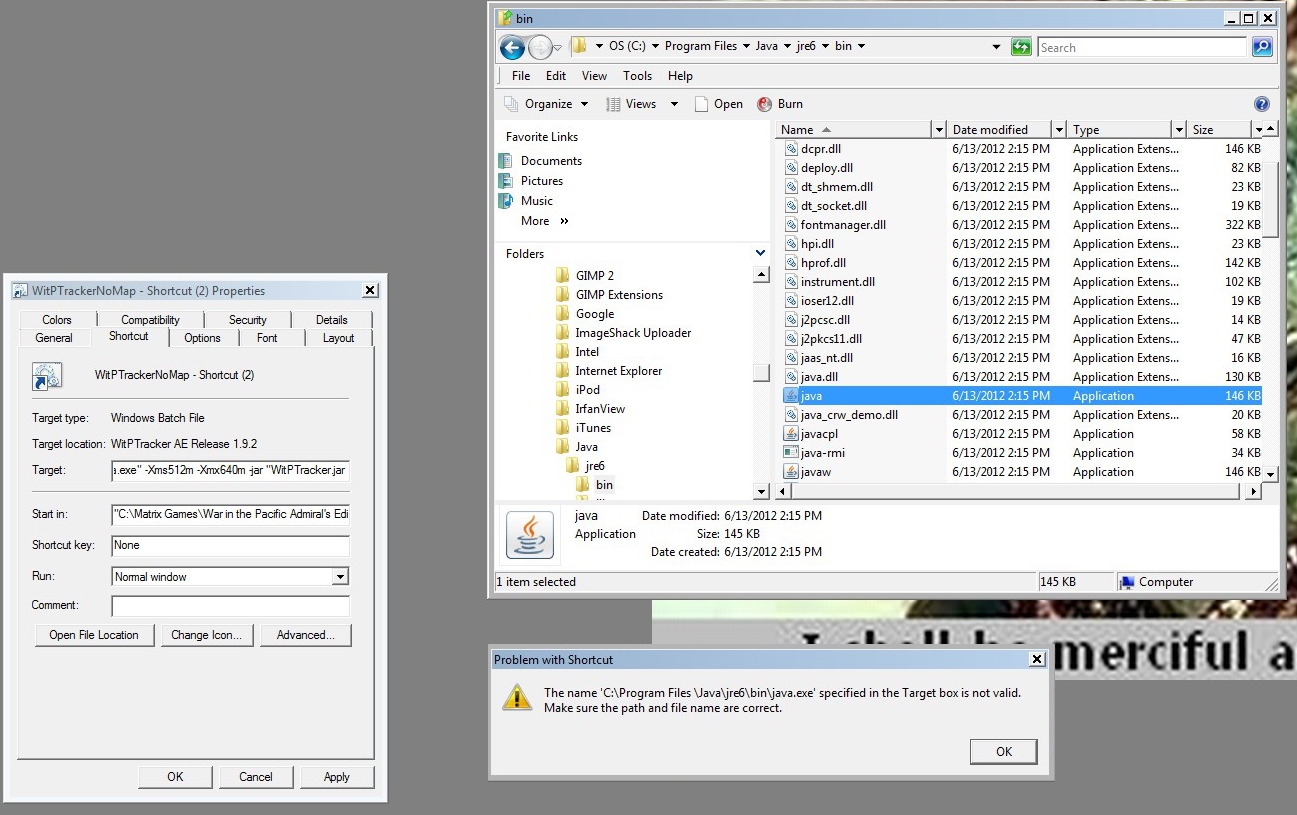The height and width of the screenshot is (815, 1297).
Task: Click the Target text field
Action: pyautogui.click(x=230, y=471)
